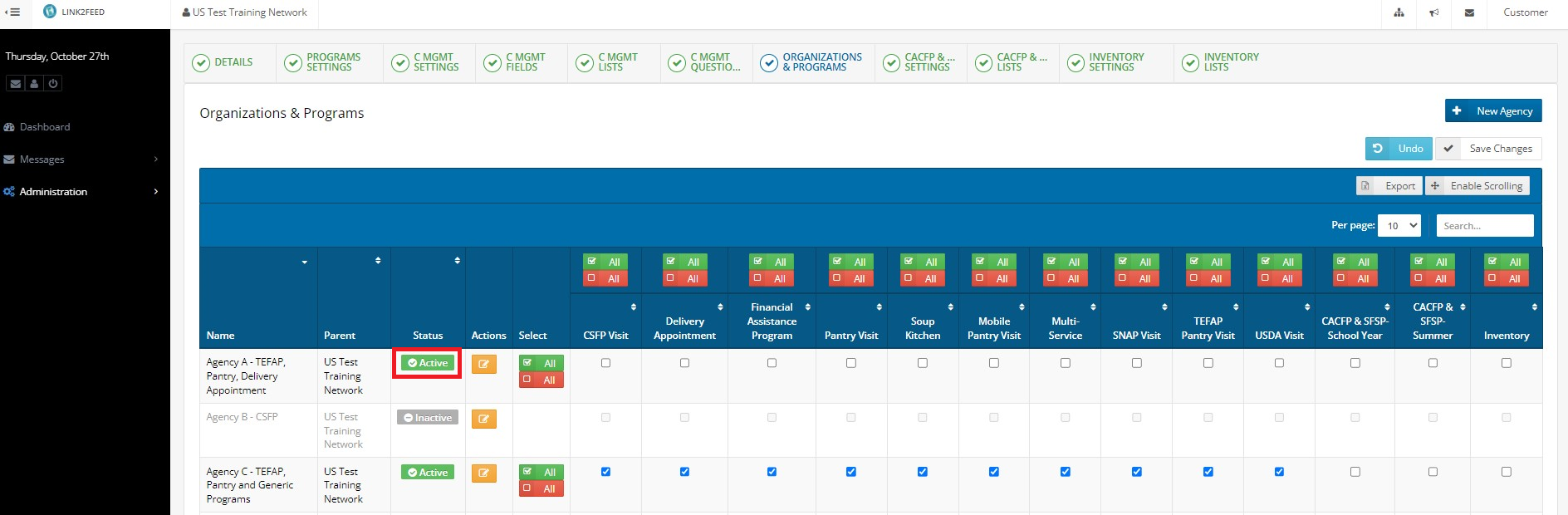1568x515 pixels.
Task: Click the New Agency button
Action: pos(1493,111)
